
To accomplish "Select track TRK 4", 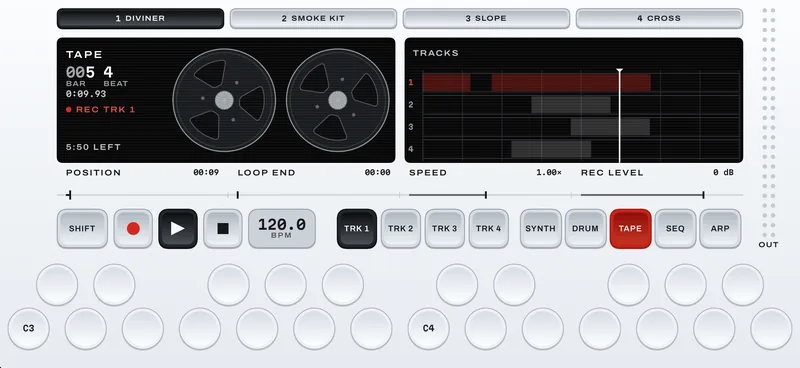I will pos(488,229).
